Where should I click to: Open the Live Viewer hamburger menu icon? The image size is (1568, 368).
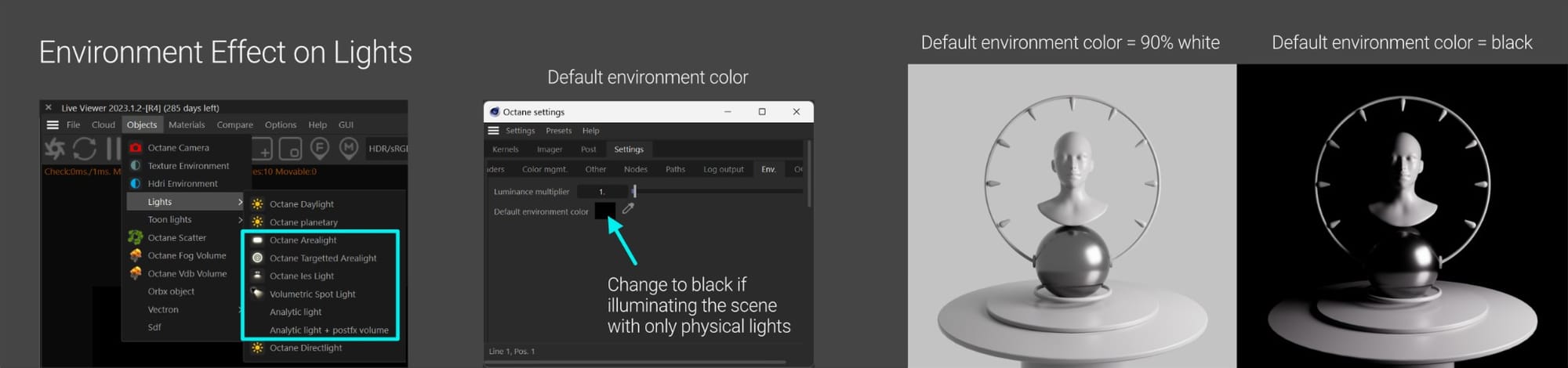53,124
